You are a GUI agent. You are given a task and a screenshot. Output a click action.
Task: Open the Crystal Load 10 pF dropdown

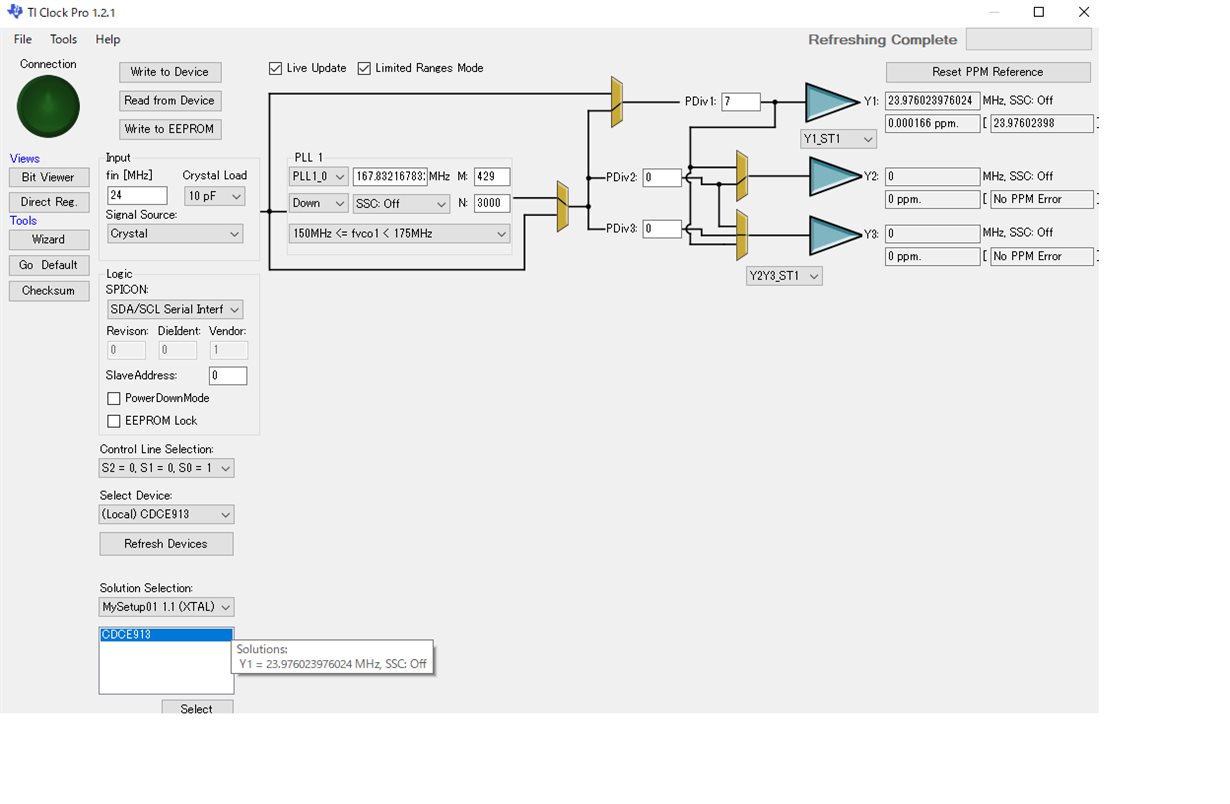click(214, 197)
